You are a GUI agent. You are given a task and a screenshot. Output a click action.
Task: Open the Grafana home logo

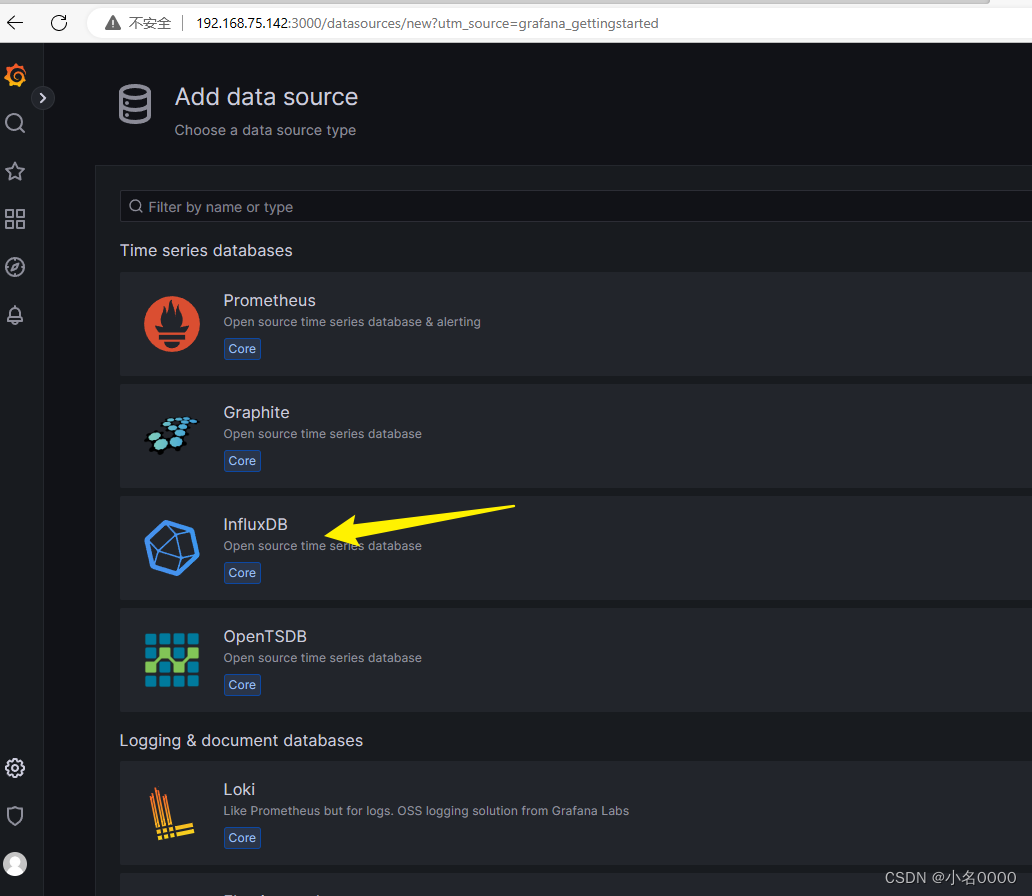coord(15,76)
